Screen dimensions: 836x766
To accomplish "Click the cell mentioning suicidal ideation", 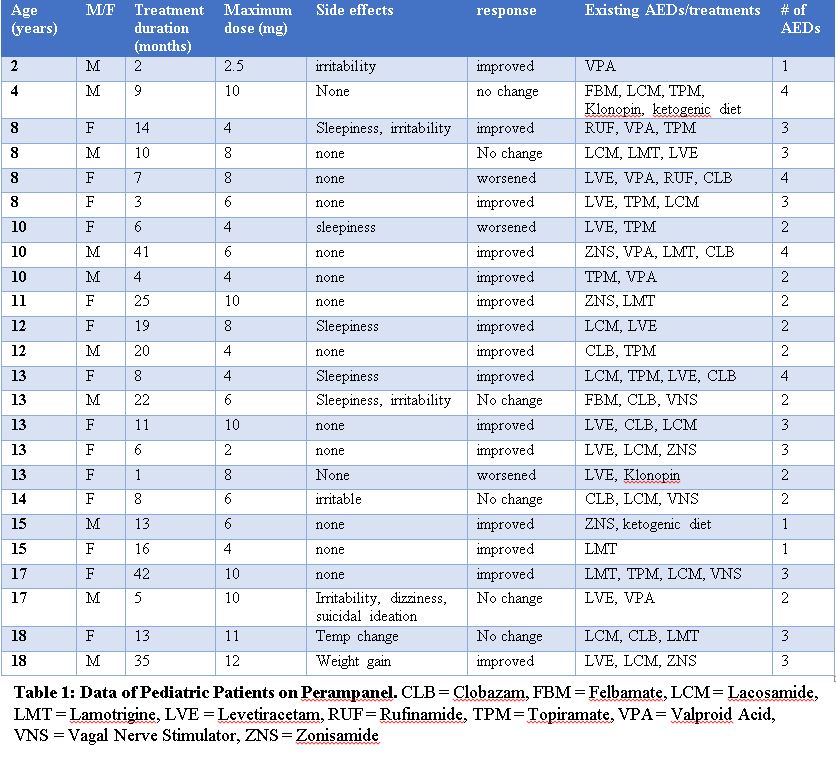I will click(x=381, y=607).
